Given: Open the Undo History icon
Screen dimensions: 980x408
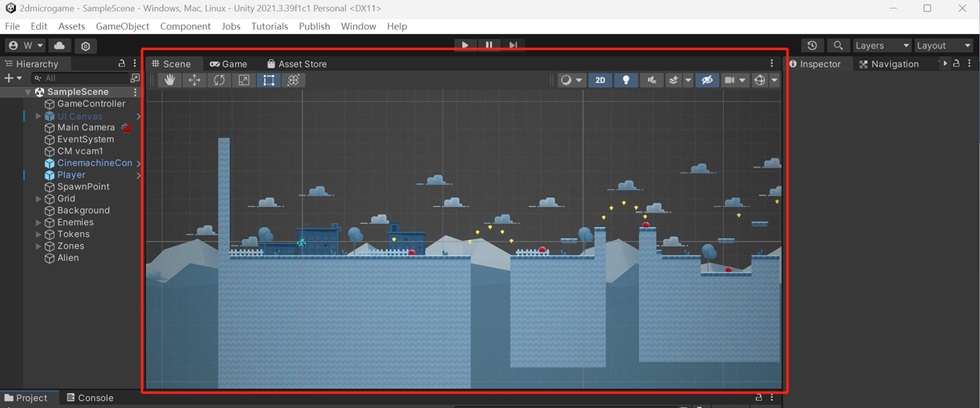Looking at the screenshot, I should pos(811,46).
